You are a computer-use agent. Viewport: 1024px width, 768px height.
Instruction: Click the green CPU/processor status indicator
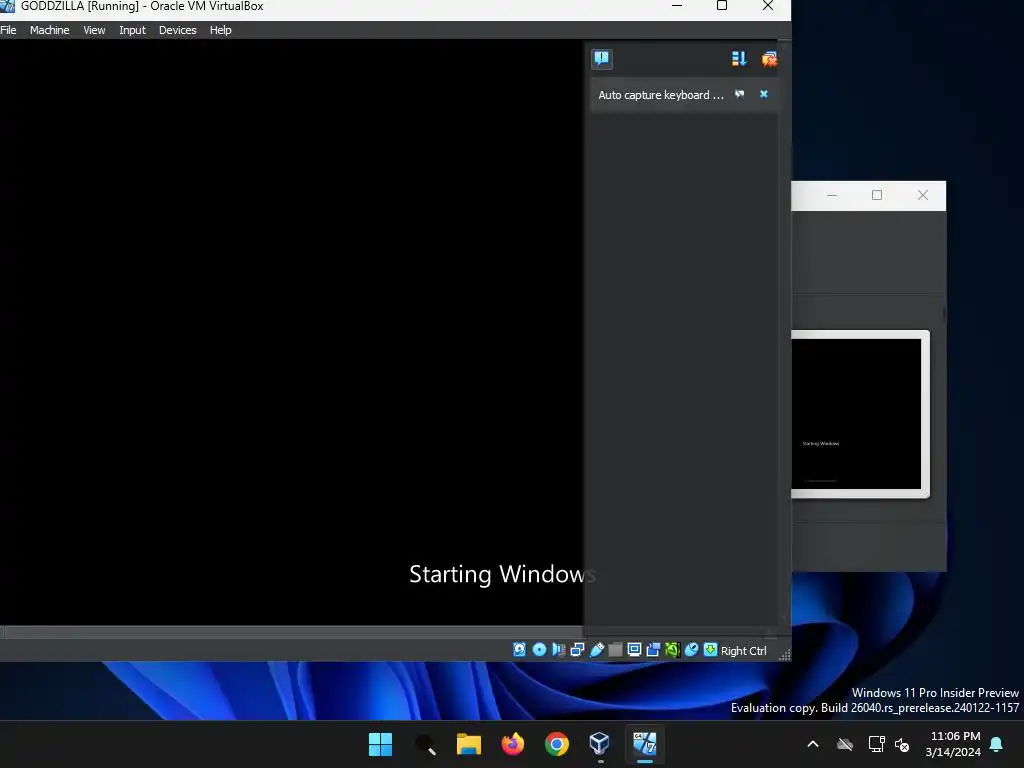pyautogui.click(x=672, y=649)
